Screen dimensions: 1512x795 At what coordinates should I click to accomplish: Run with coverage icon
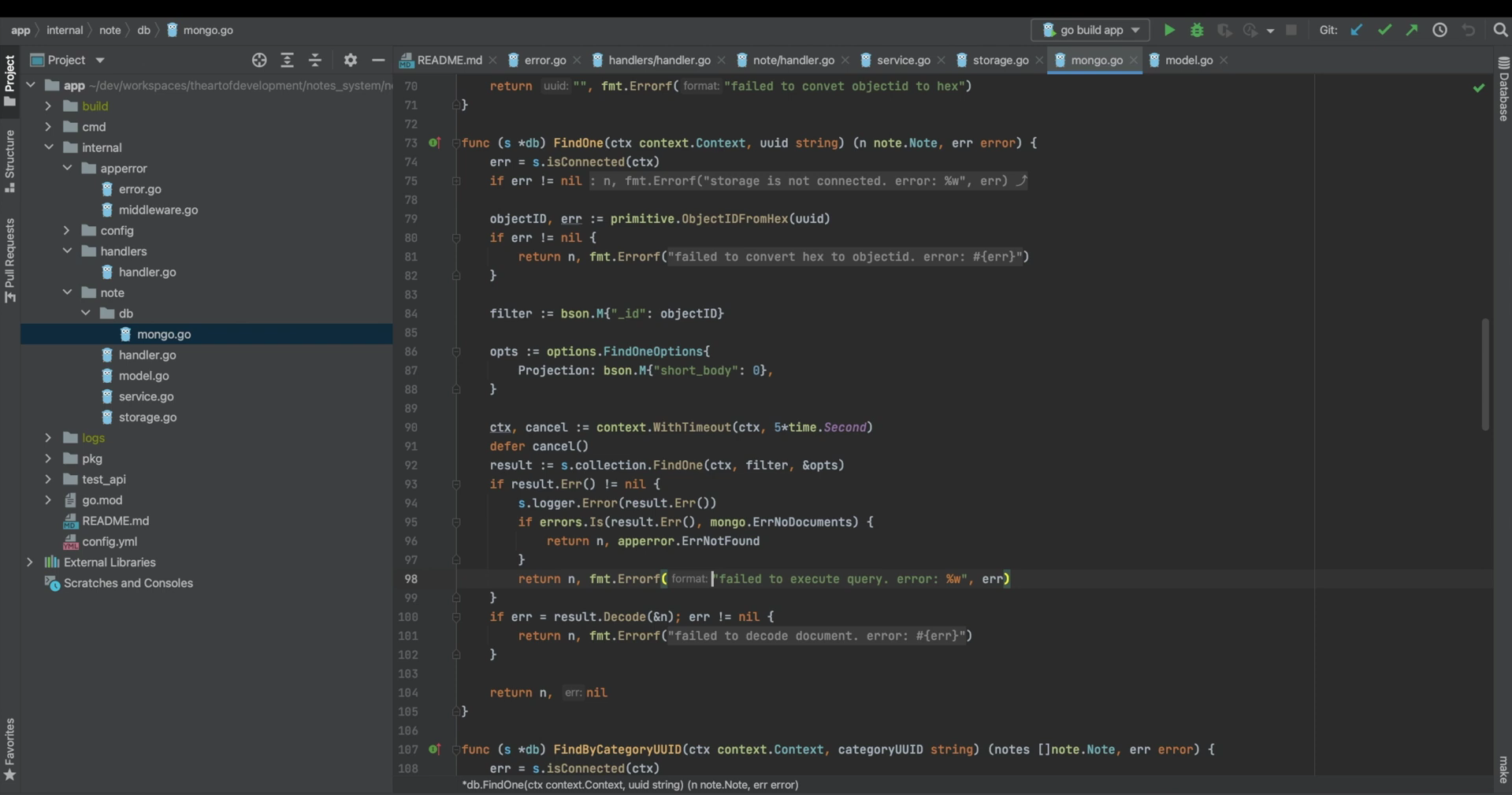pyautogui.click(x=1224, y=30)
